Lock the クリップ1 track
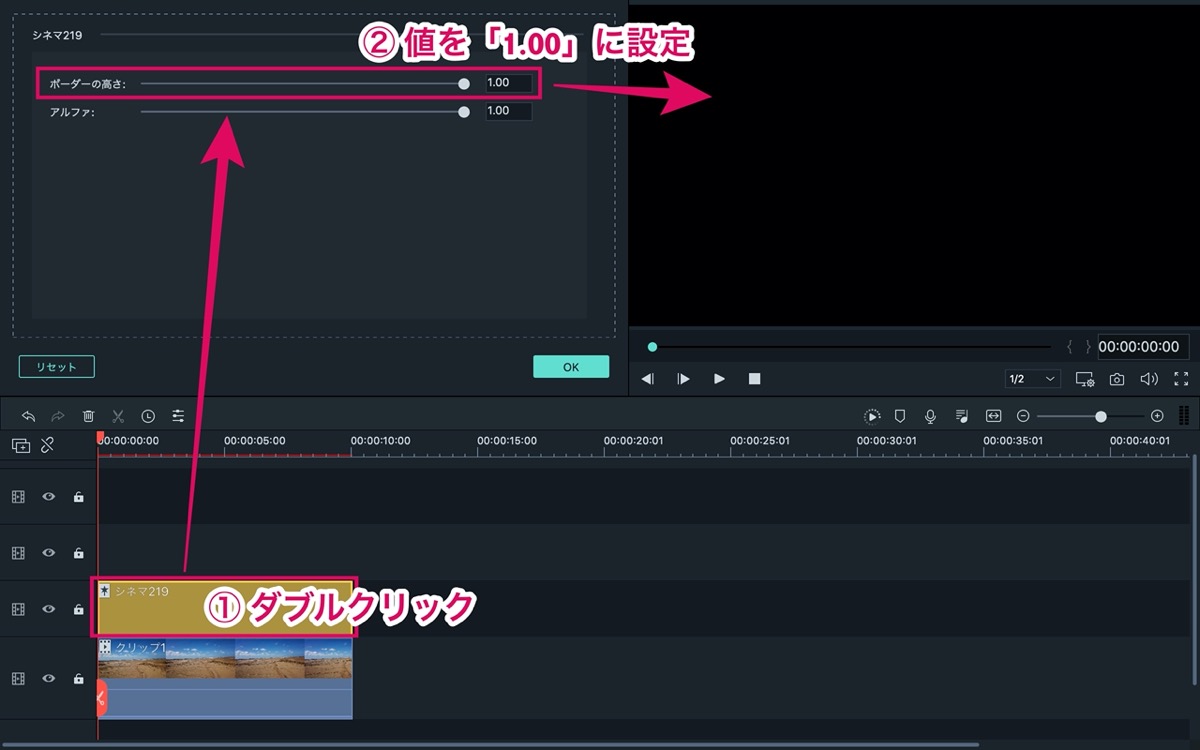 [x=78, y=678]
